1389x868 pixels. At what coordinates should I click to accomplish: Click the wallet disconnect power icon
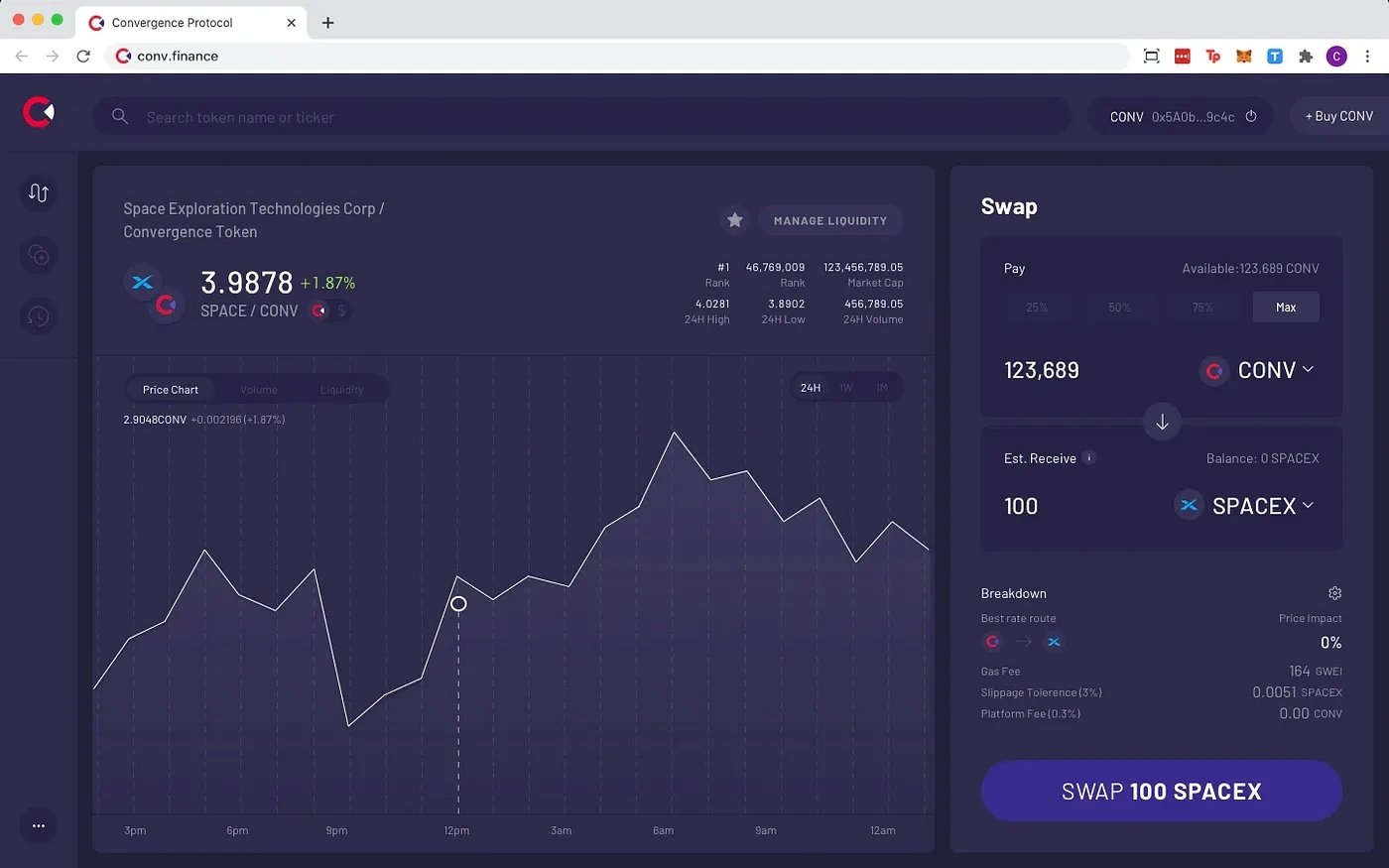[x=1251, y=116]
